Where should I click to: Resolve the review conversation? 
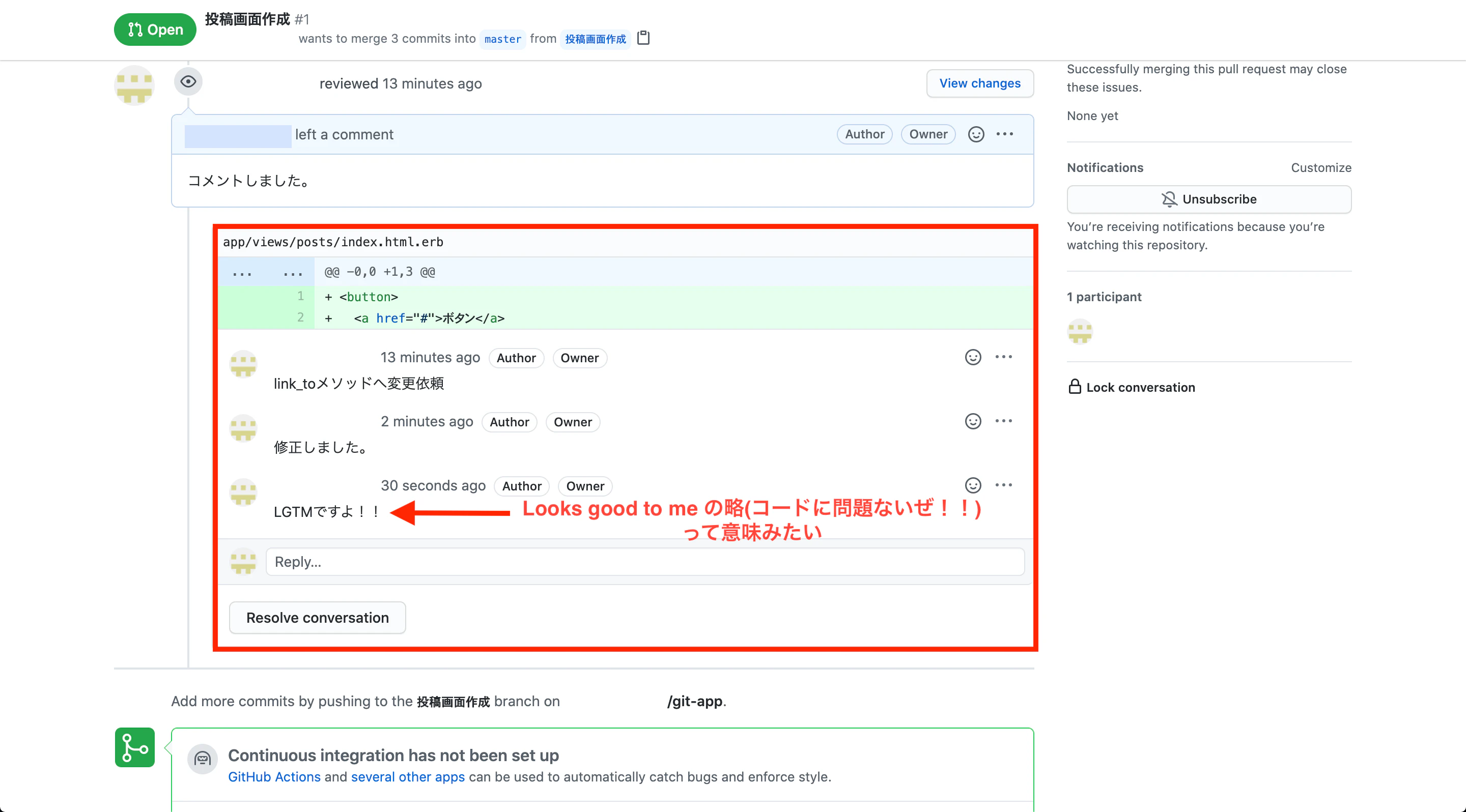click(317, 618)
